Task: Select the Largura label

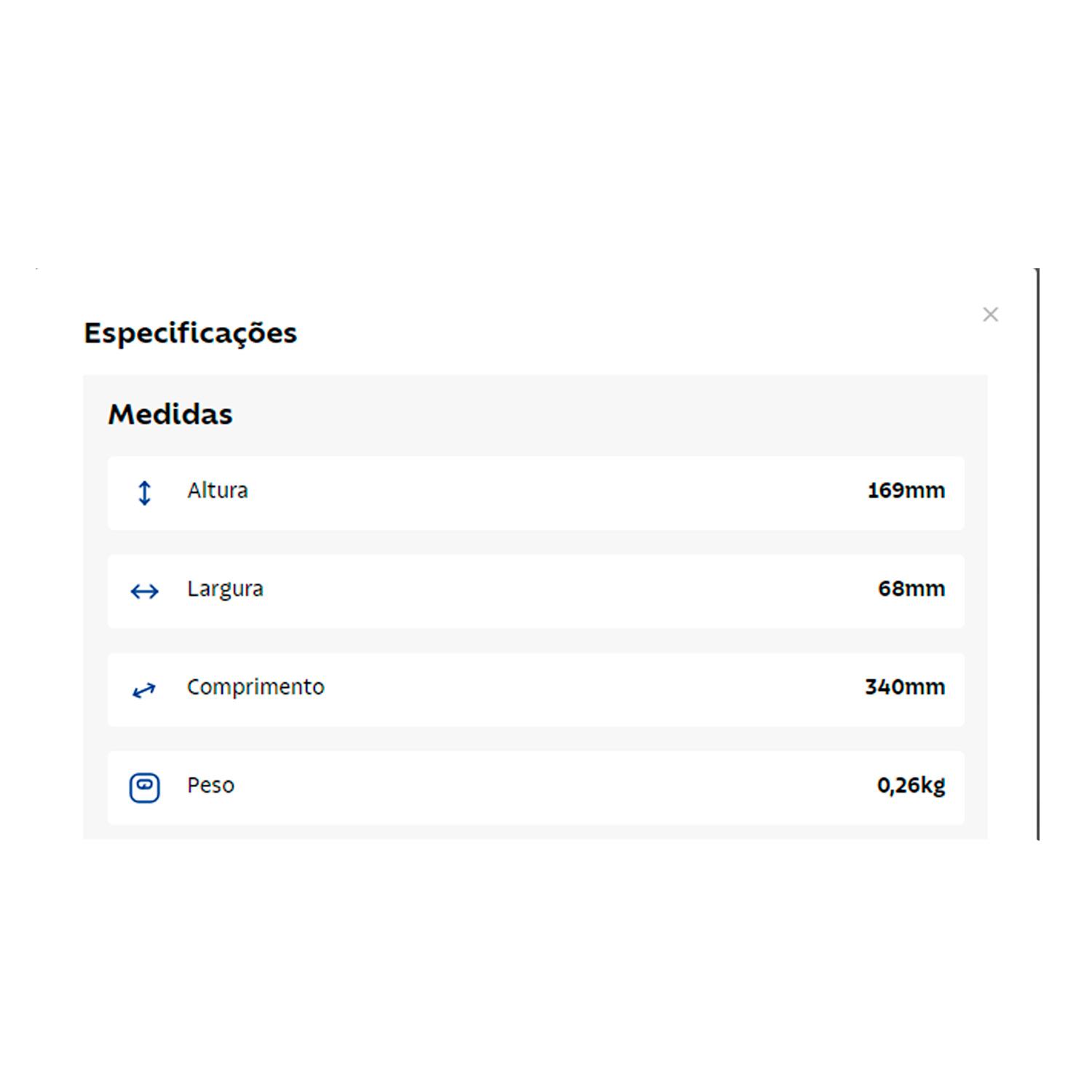Action: (225, 589)
